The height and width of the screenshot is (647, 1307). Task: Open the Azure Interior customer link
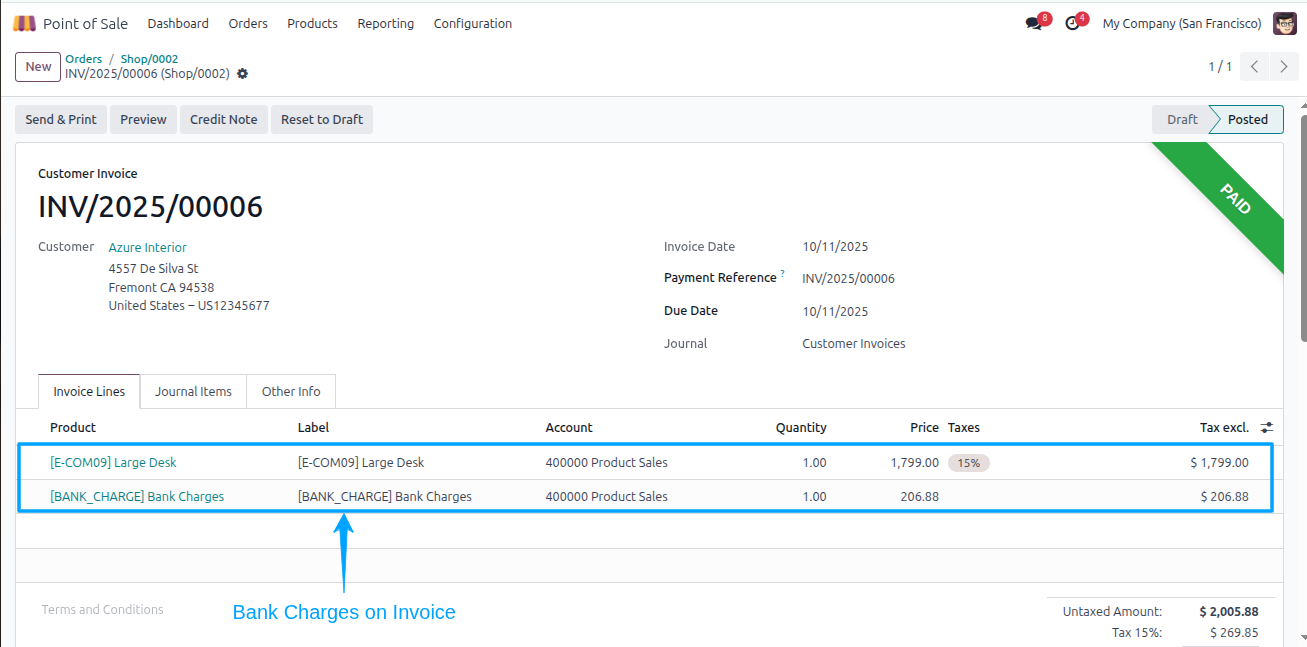[x=148, y=247]
